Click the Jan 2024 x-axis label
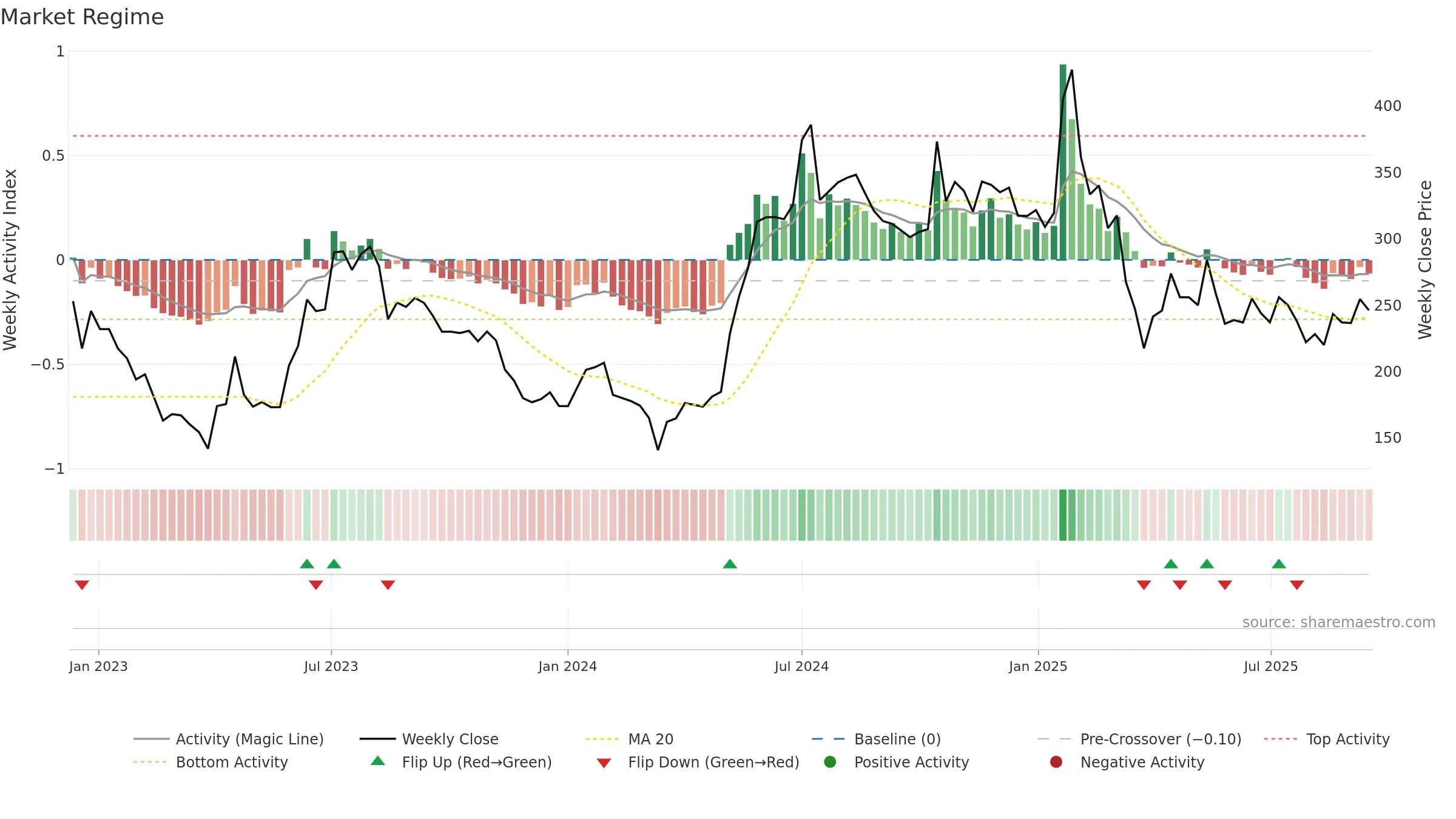This screenshot has height=819, width=1456. pos(567,667)
